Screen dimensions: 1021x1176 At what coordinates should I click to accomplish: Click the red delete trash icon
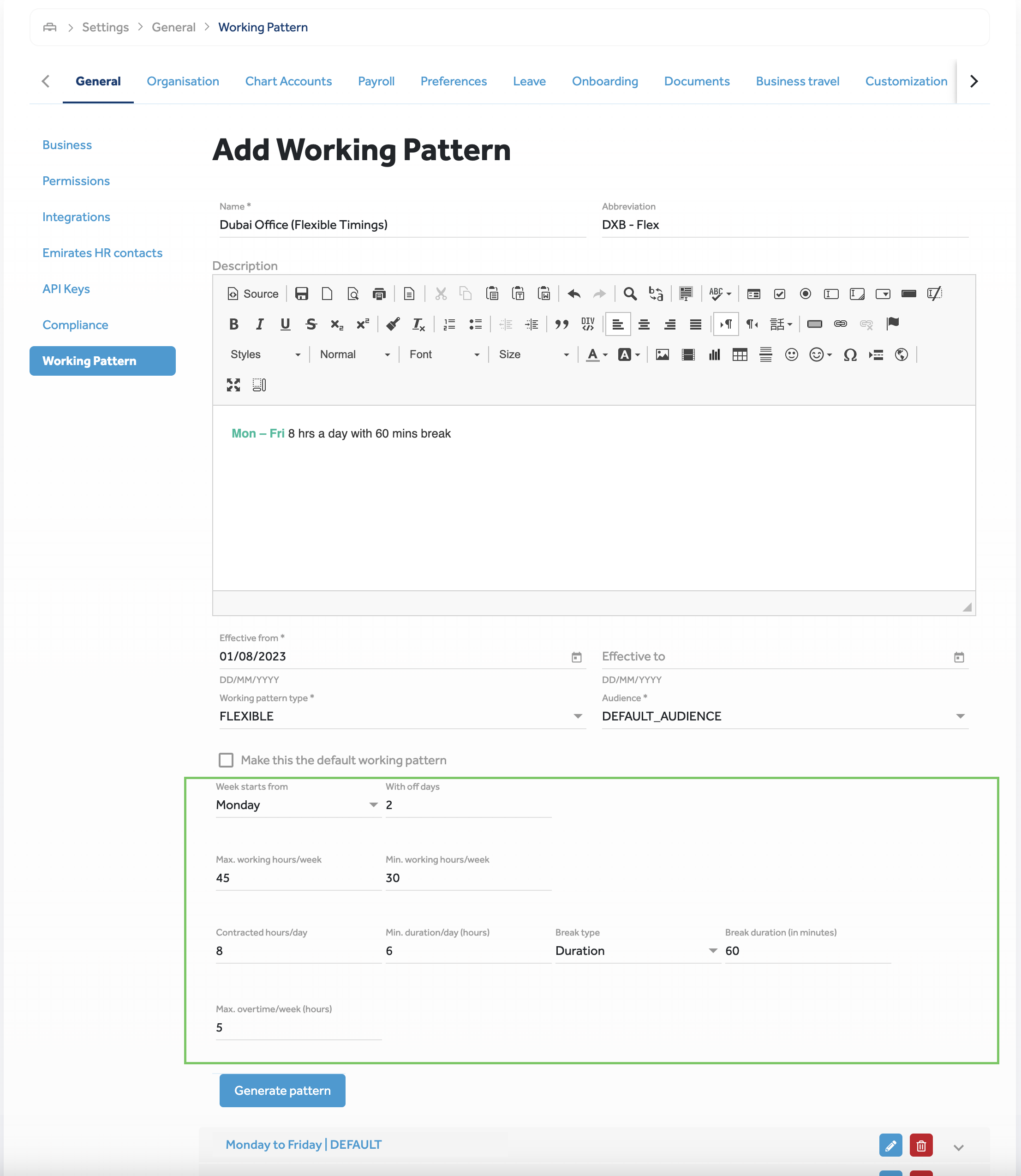pyautogui.click(x=921, y=1145)
